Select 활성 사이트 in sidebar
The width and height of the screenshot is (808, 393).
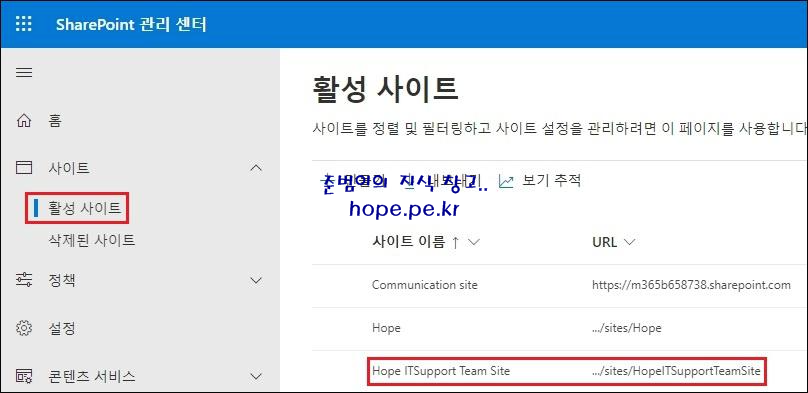point(85,208)
